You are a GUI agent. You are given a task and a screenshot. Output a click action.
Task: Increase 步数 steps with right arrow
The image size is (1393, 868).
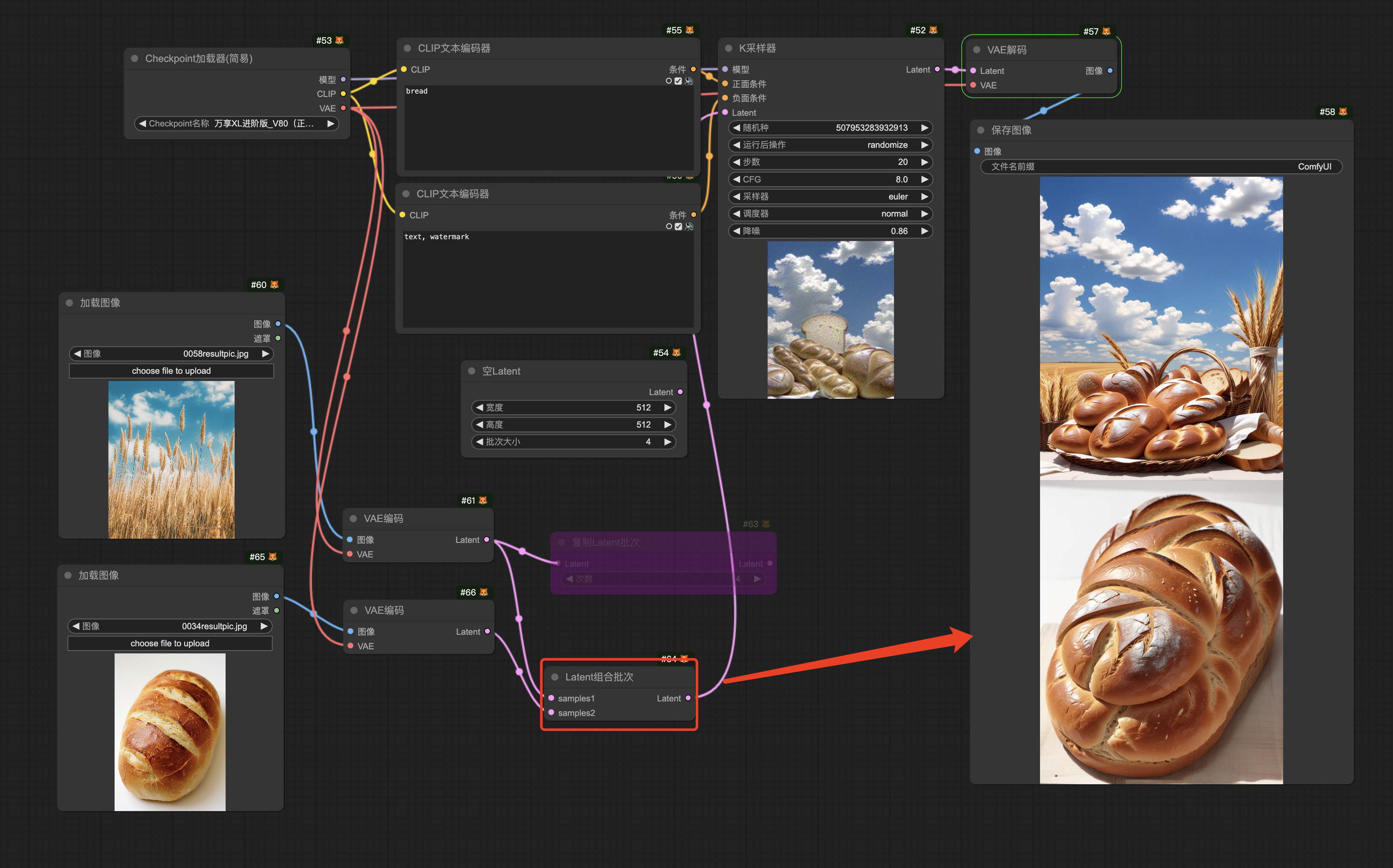924,162
